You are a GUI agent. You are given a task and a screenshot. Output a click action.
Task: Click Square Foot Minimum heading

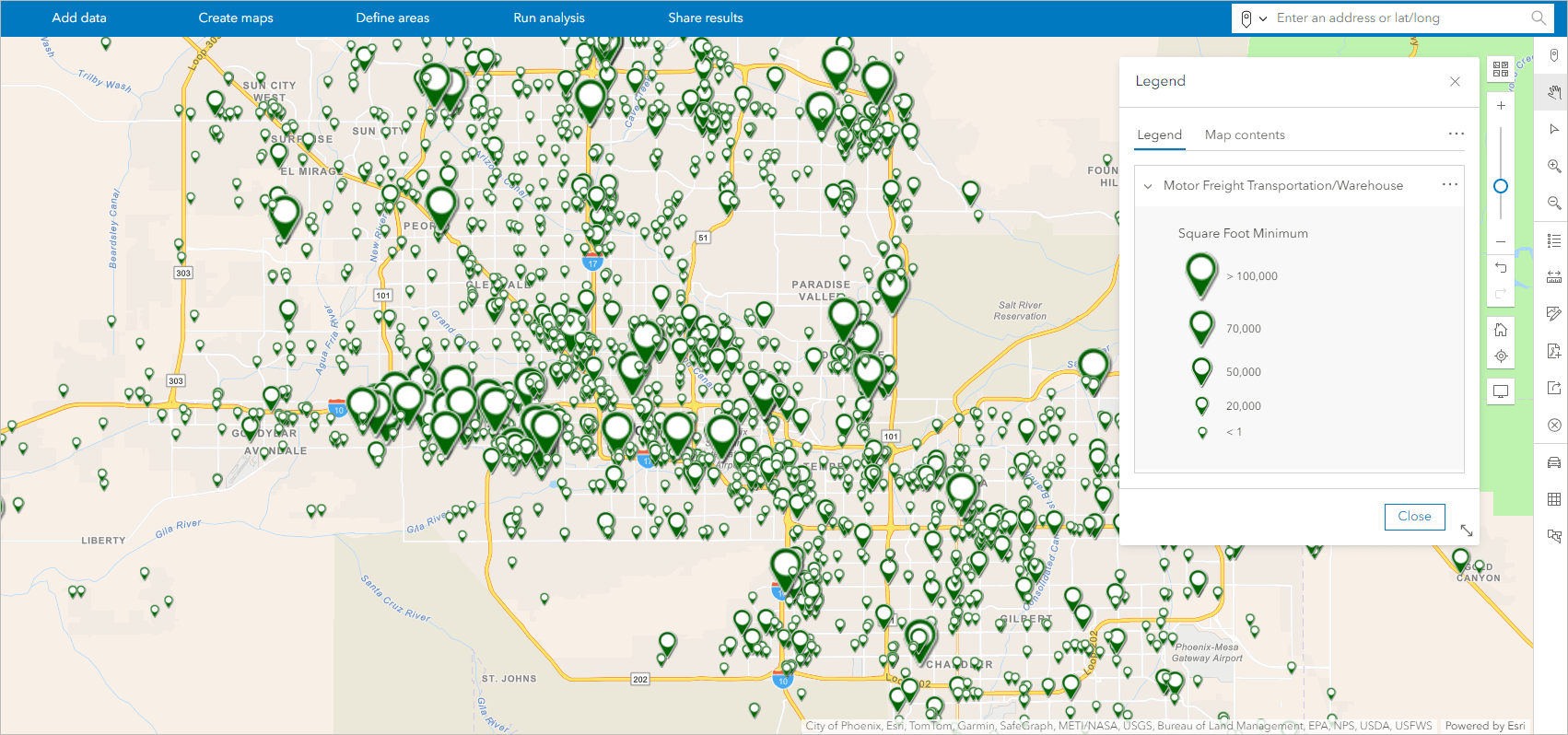[1243, 233]
